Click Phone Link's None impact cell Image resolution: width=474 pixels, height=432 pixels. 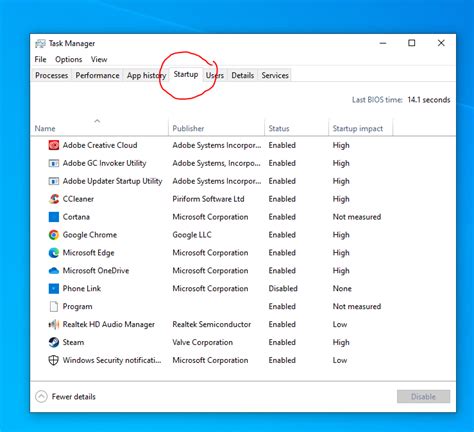(x=342, y=289)
